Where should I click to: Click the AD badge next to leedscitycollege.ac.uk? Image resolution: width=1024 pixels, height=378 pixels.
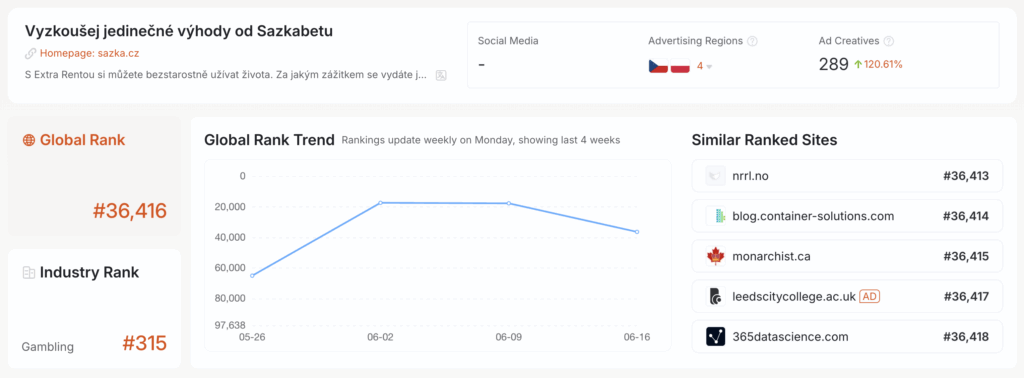pyautogui.click(x=870, y=296)
